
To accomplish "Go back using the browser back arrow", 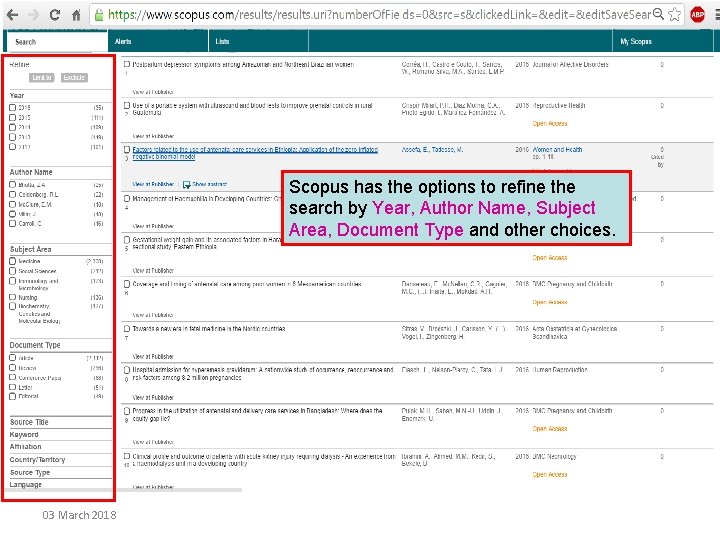I will (12, 15).
